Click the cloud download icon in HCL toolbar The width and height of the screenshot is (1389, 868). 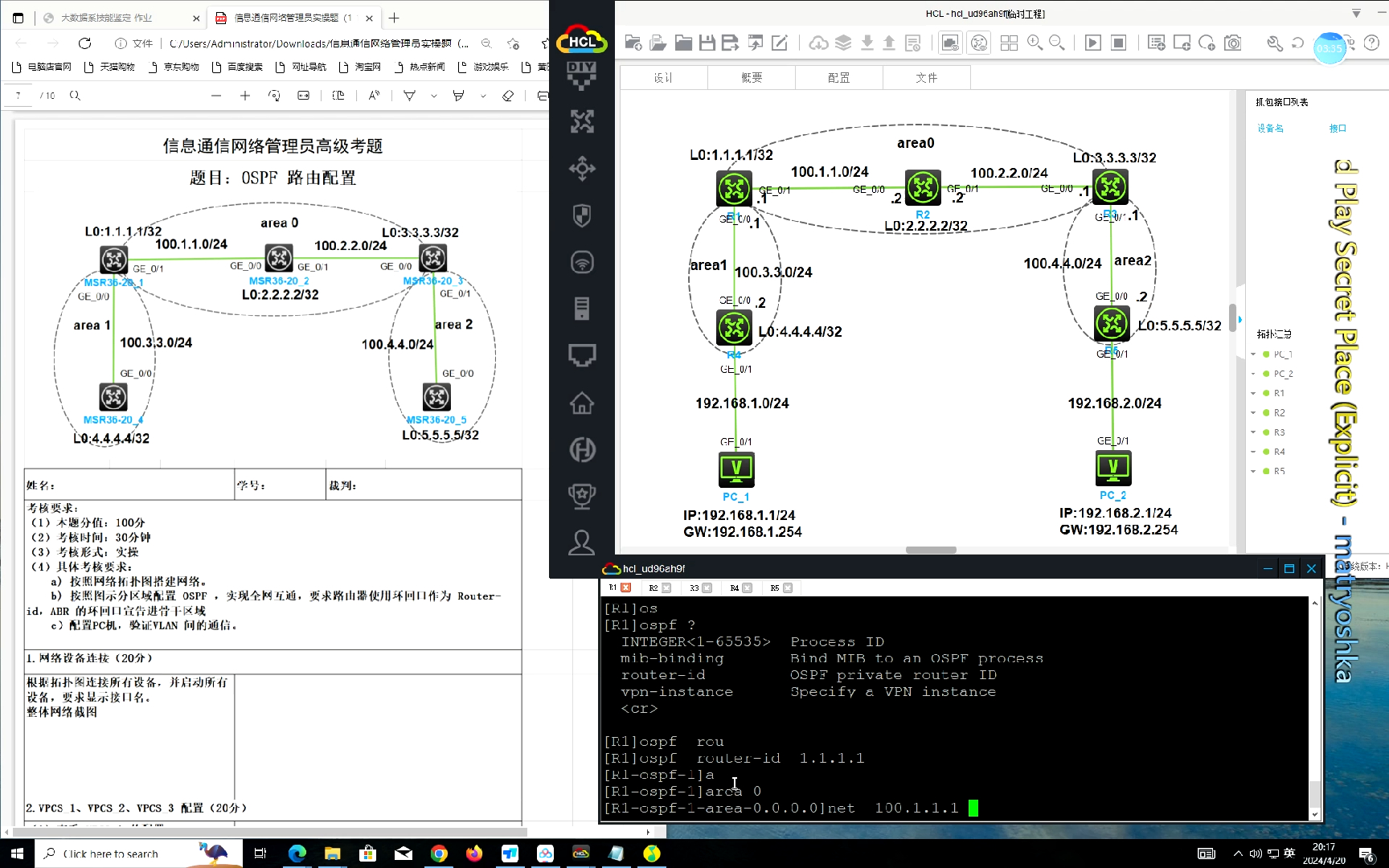click(x=818, y=43)
